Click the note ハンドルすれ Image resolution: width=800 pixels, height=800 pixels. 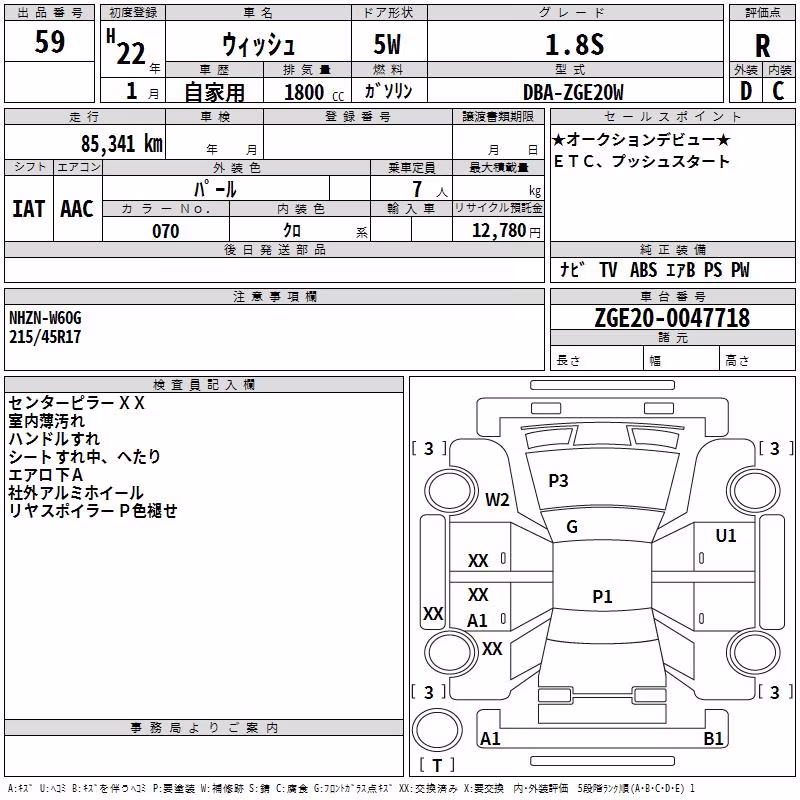[54, 439]
